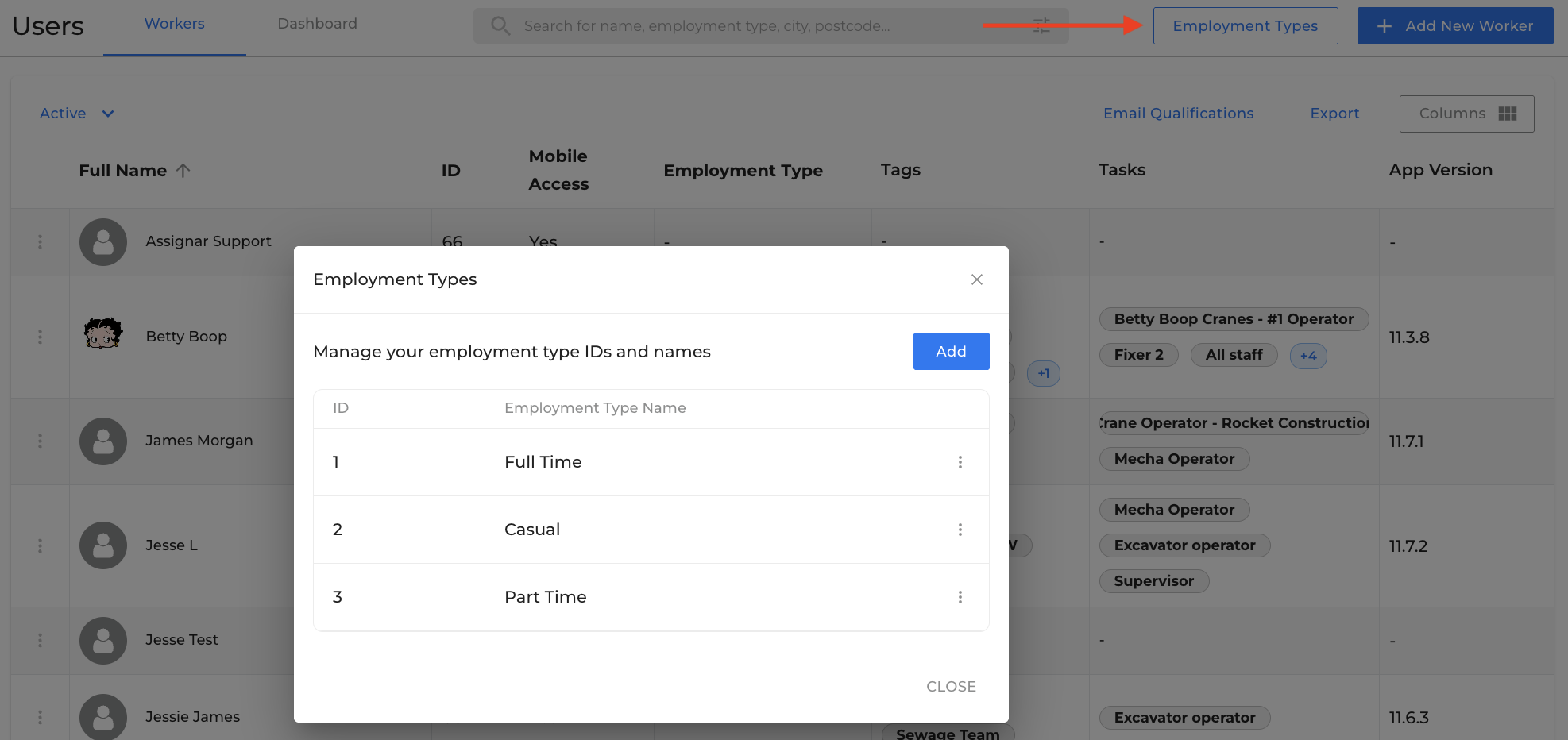This screenshot has width=1568, height=740.
Task: Click James Morgan's Mecha Operator task chip
Action: pyautogui.click(x=1174, y=459)
